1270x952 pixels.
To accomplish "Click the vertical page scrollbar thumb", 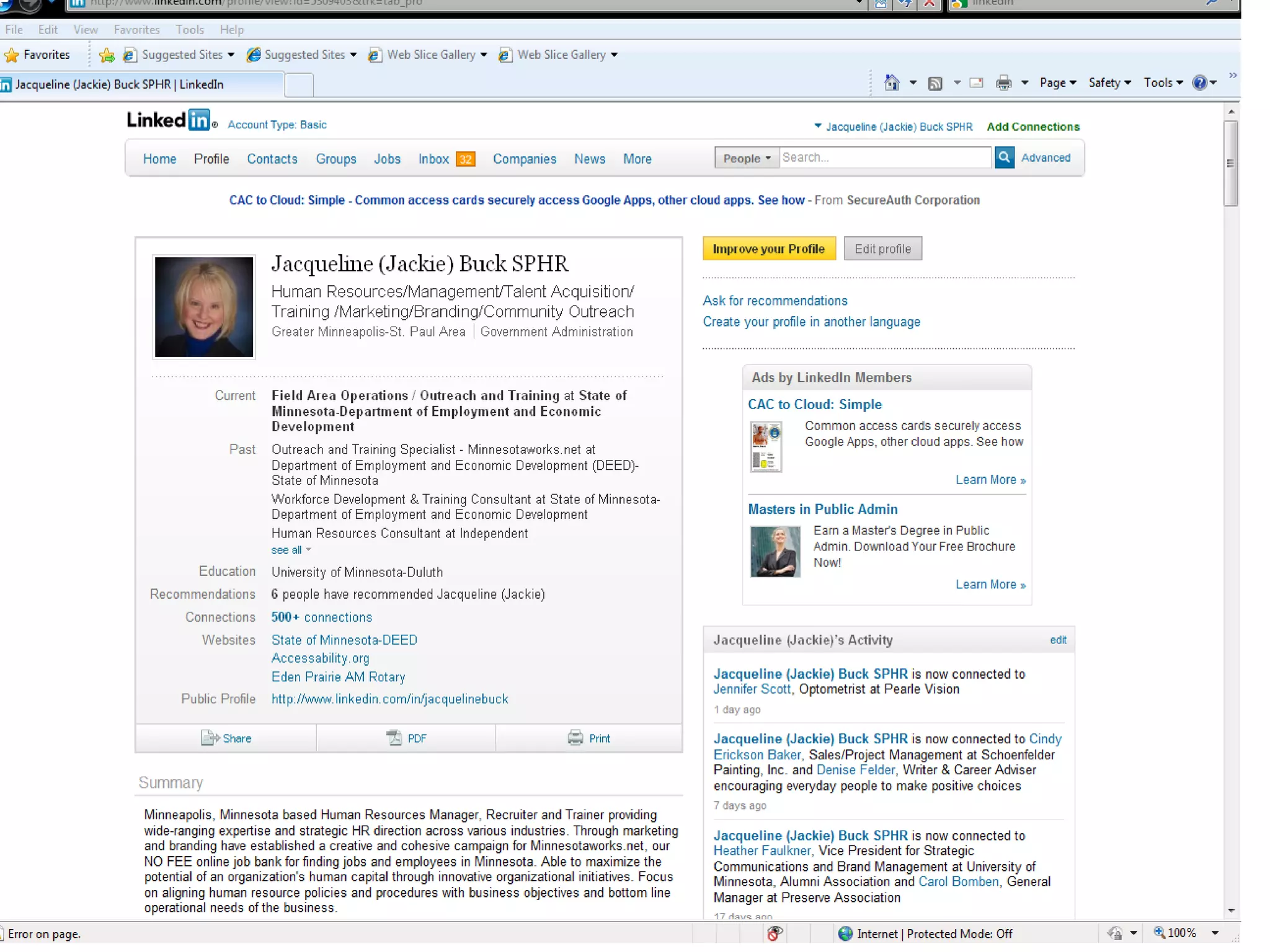I will [1230, 163].
